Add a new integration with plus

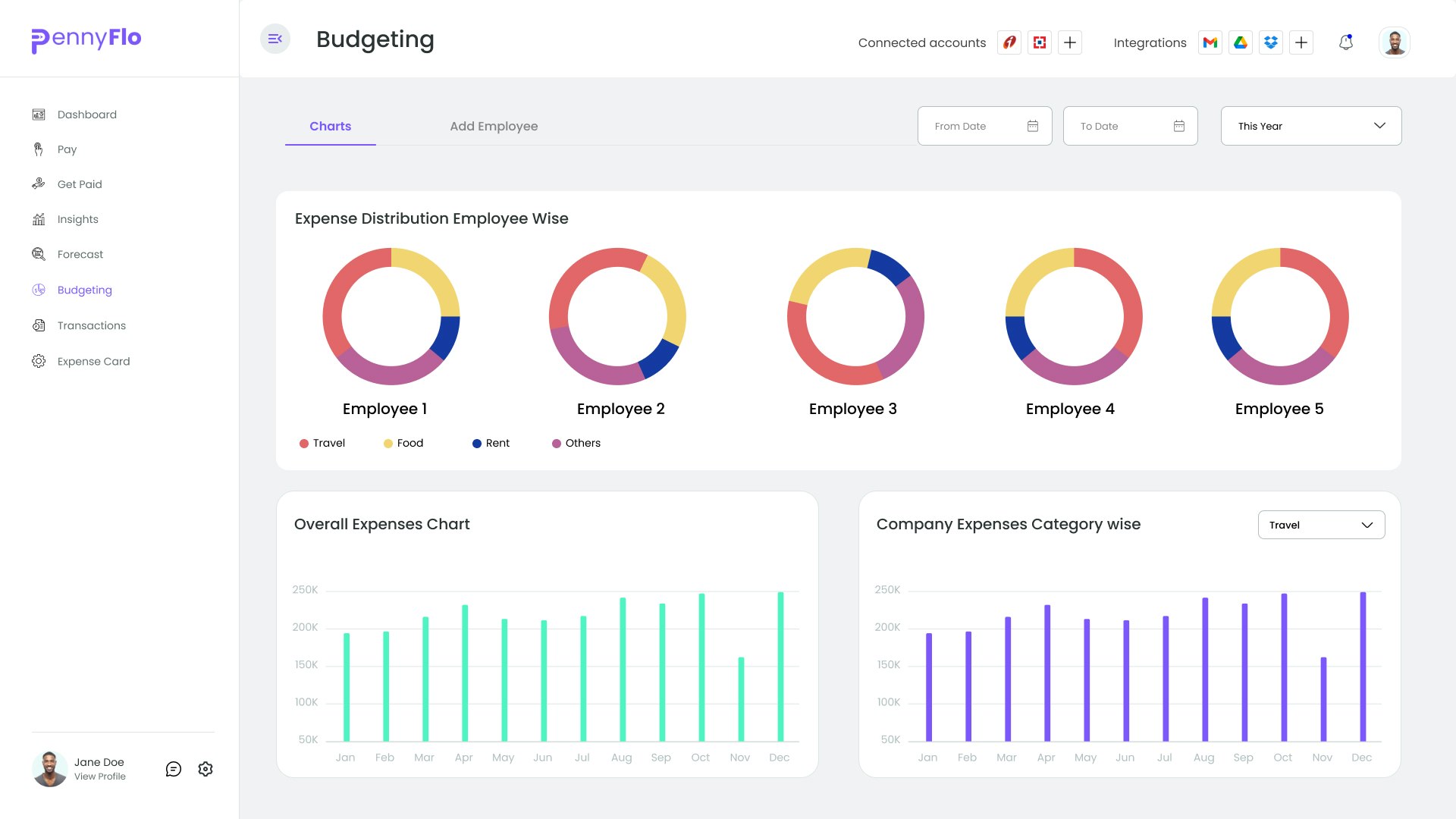(x=1301, y=42)
